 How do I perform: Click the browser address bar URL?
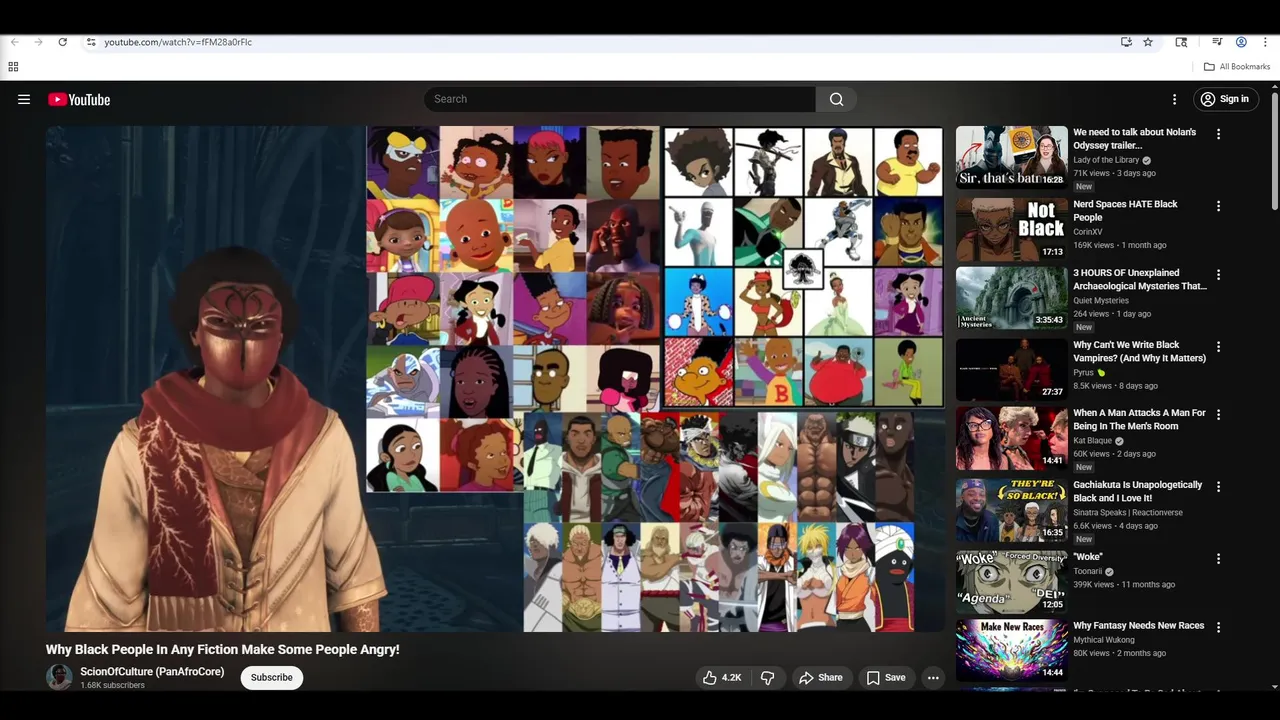(178, 42)
